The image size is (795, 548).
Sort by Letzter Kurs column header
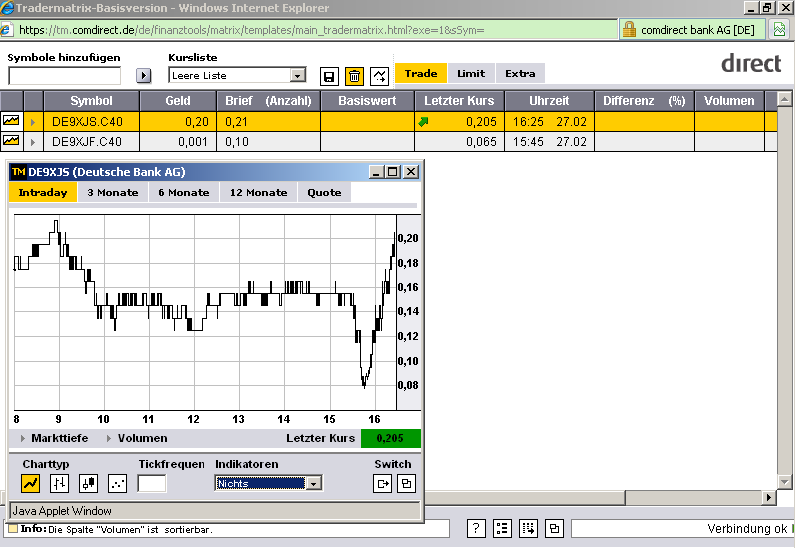[x=459, y=100]
